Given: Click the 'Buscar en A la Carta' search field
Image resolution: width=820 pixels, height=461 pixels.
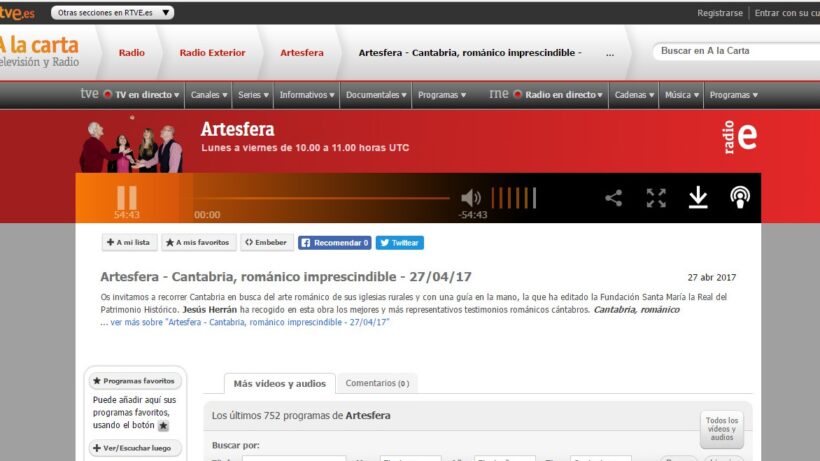Looking at the screenshot, I should (736, 51).
